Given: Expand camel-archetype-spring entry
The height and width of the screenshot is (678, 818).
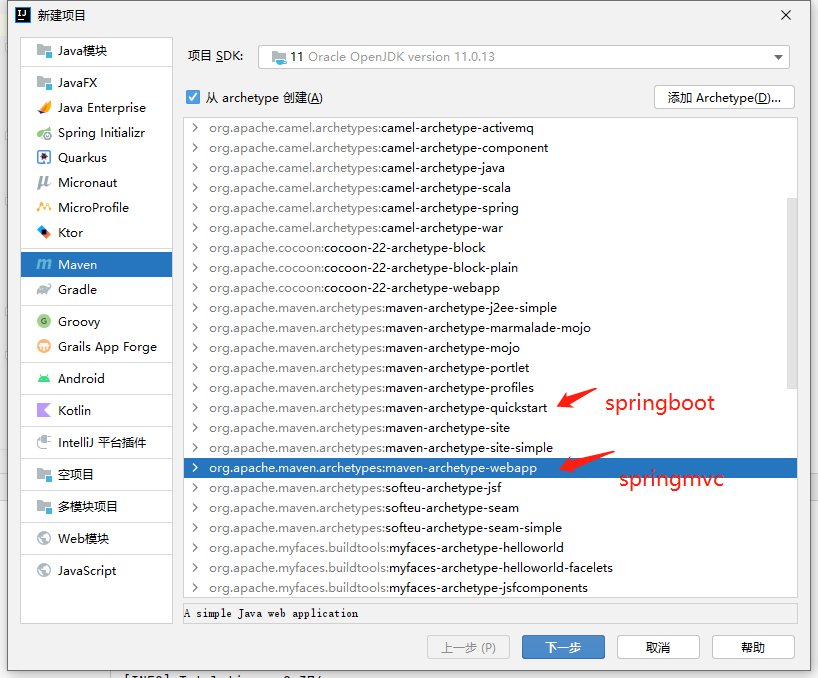Looking at the screenshot, I should [x=195, y=208].
